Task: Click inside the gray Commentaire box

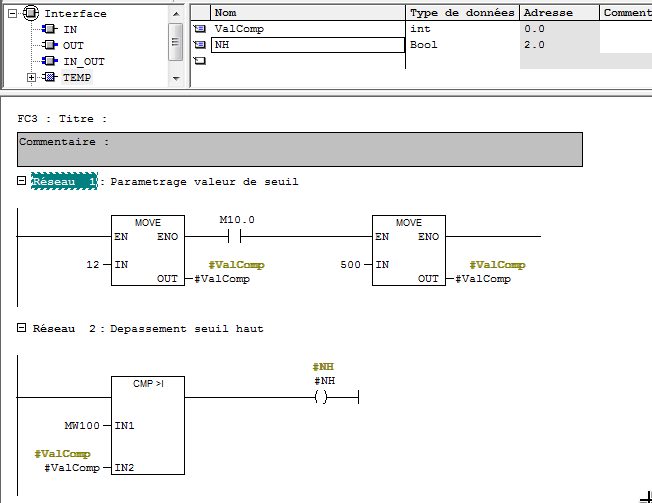Action: click(x=299, y=149)
